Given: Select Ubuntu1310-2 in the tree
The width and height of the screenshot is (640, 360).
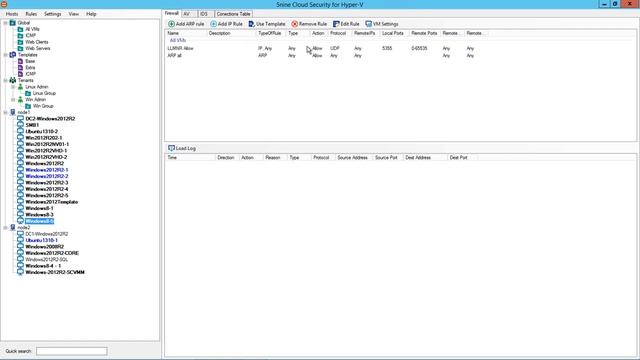Looking at the screenshot, I should point(42,131).
